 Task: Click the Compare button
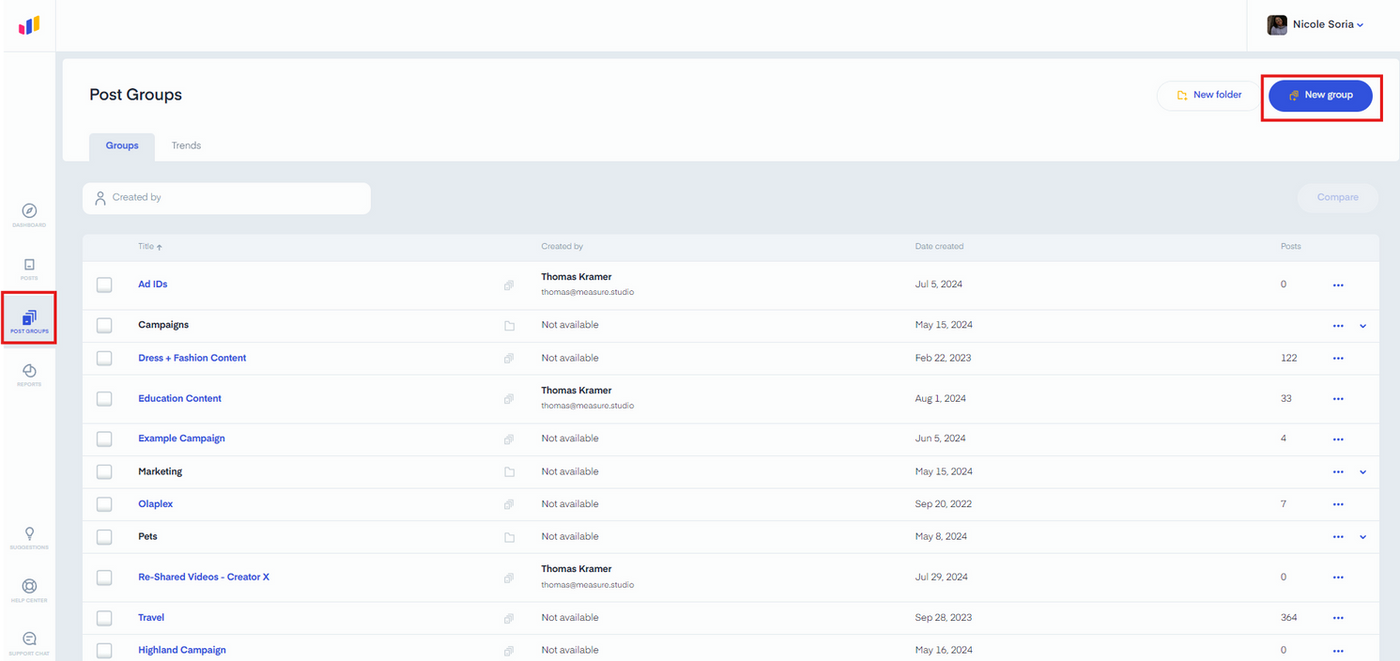click(1337, 198)
